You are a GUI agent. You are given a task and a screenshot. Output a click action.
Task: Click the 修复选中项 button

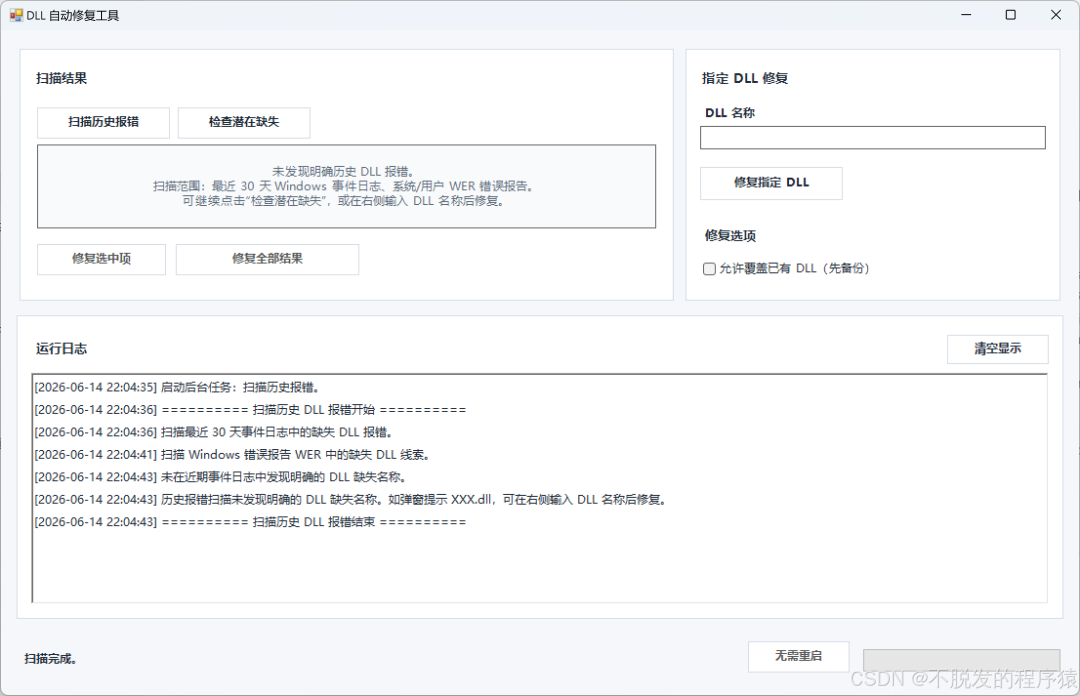[x=101, y=259]
